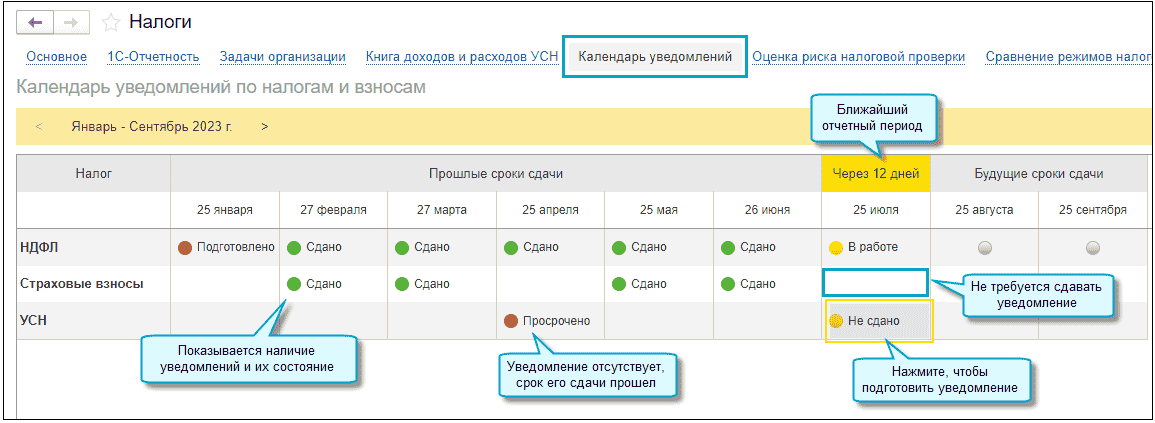Click the 25 июля date header
The image size is (1155, 423).
coord(876,211)
